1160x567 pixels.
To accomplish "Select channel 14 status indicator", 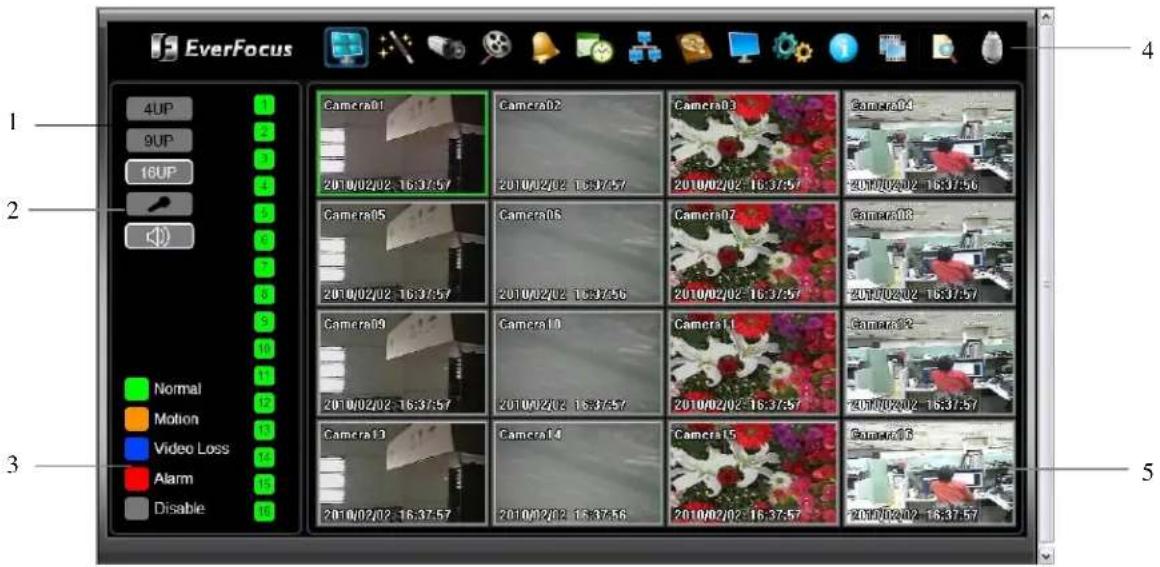I will tap(266, 457).
